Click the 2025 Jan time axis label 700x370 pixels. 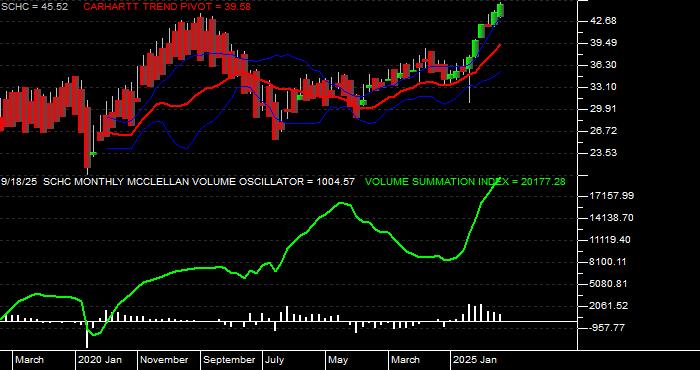click(475, 360)
